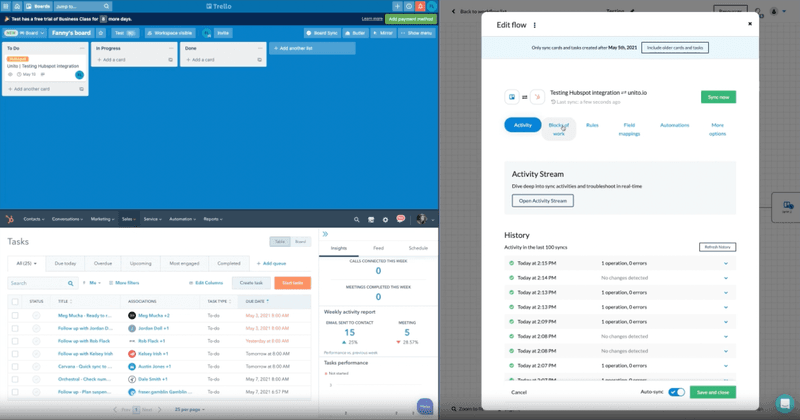The width and height of the screenshot is (800, 420).
Task: Open the All (25) task queue dropdown
Action: 27,263
